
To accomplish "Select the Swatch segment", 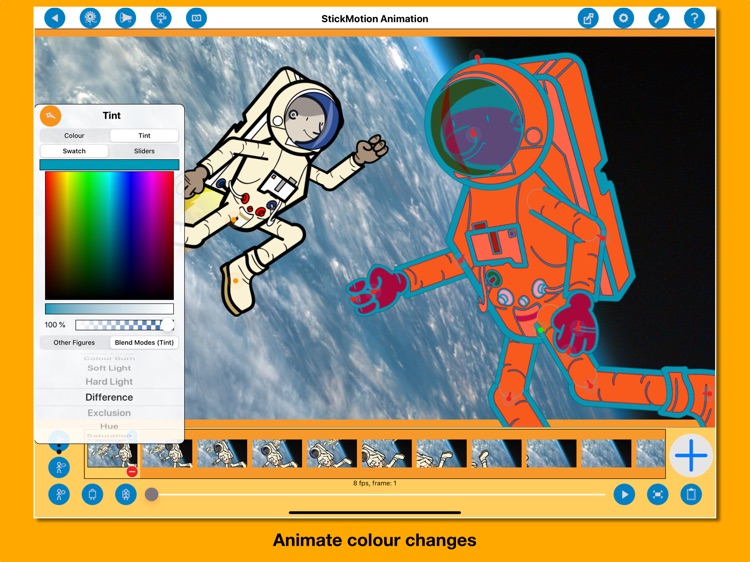I will click(x=74, y=151).
